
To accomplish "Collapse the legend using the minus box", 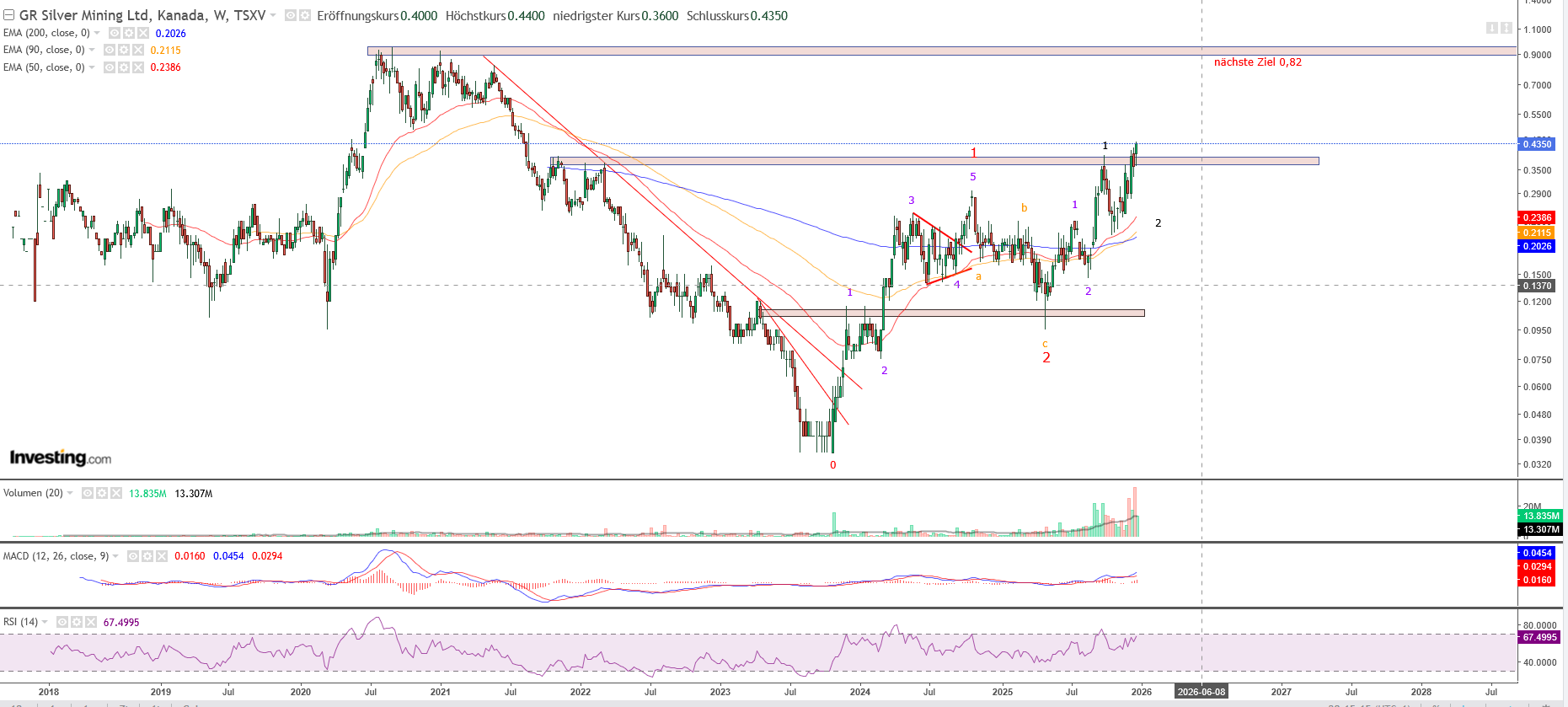I will 8,15.
